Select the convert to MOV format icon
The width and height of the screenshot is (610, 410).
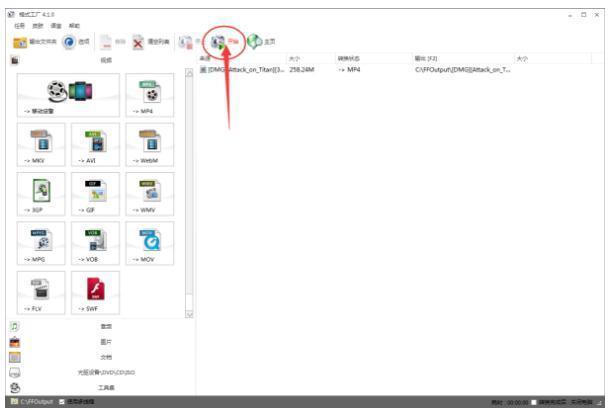(150, 242)
